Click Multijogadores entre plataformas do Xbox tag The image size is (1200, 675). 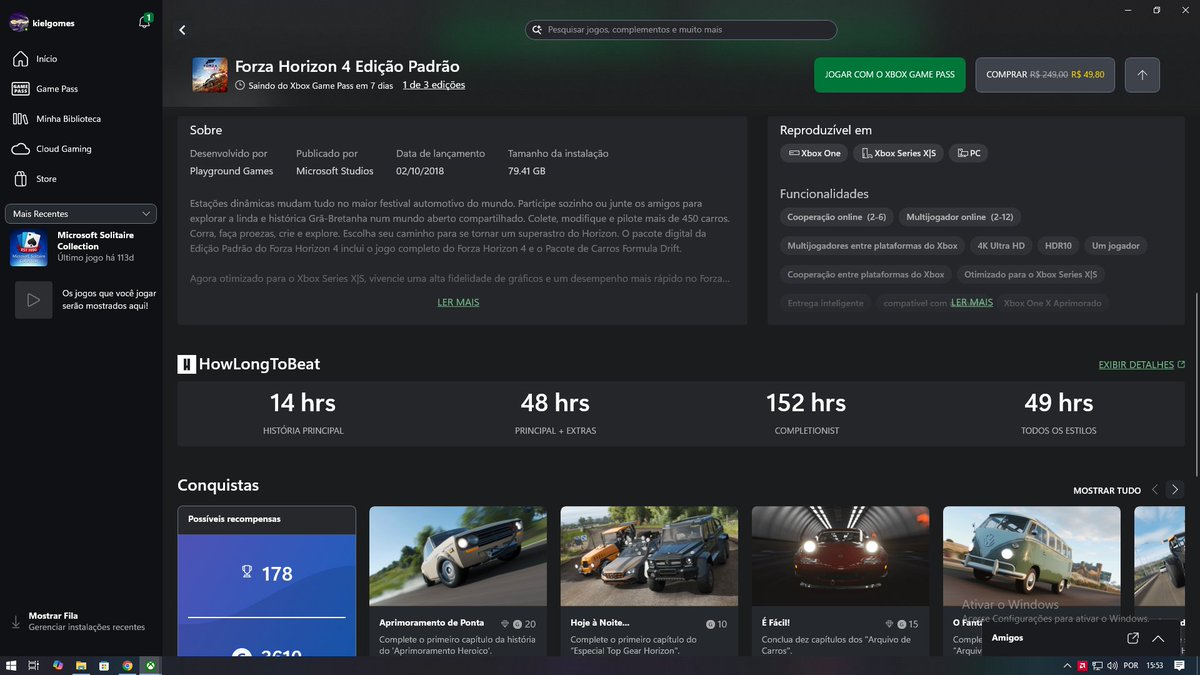[x=872, y=245]
